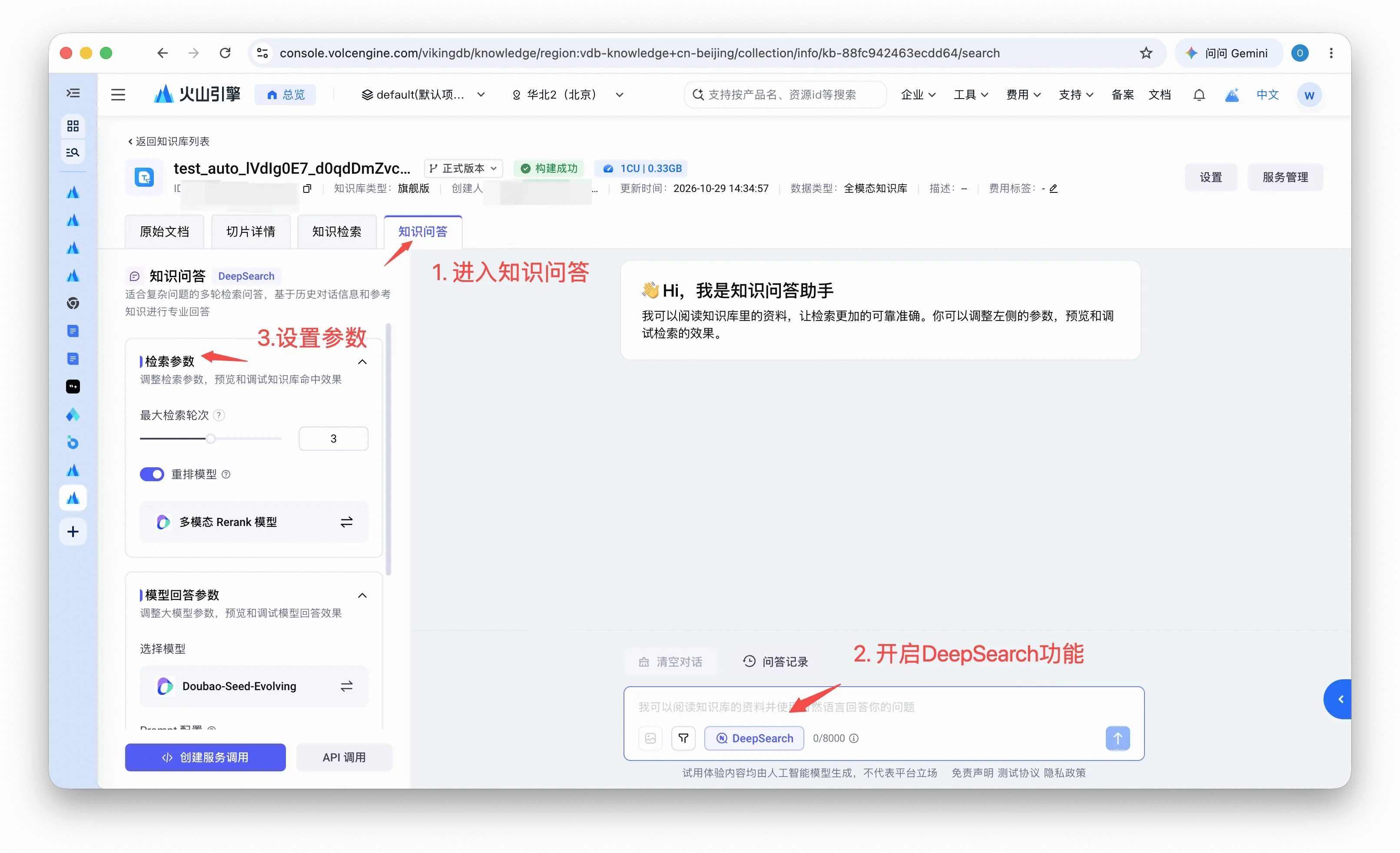Open the 企业 menu
1400x853 pixels.
coord(918,95)
